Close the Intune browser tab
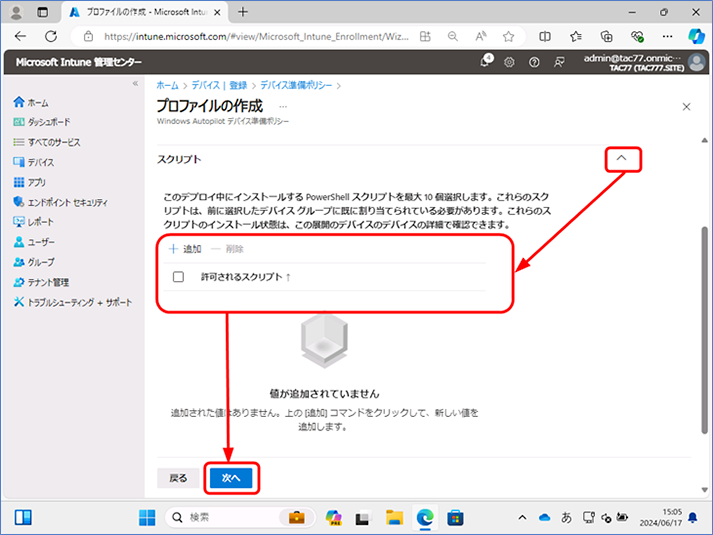Image resolution: width=713 pixels, height=535 pixels. [x=217, y=12]
